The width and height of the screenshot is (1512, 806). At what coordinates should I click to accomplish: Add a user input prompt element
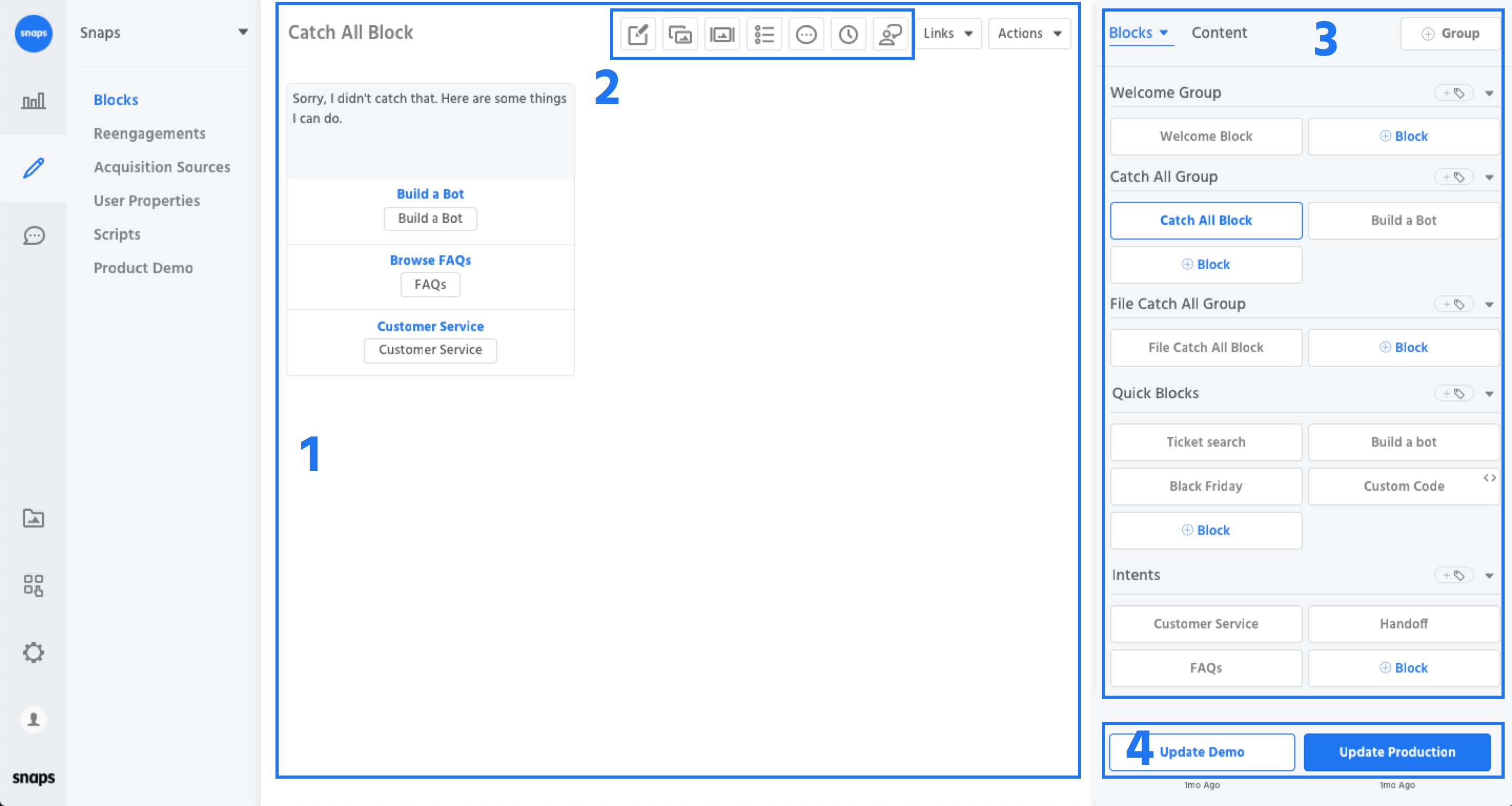(x=891, y=34)
